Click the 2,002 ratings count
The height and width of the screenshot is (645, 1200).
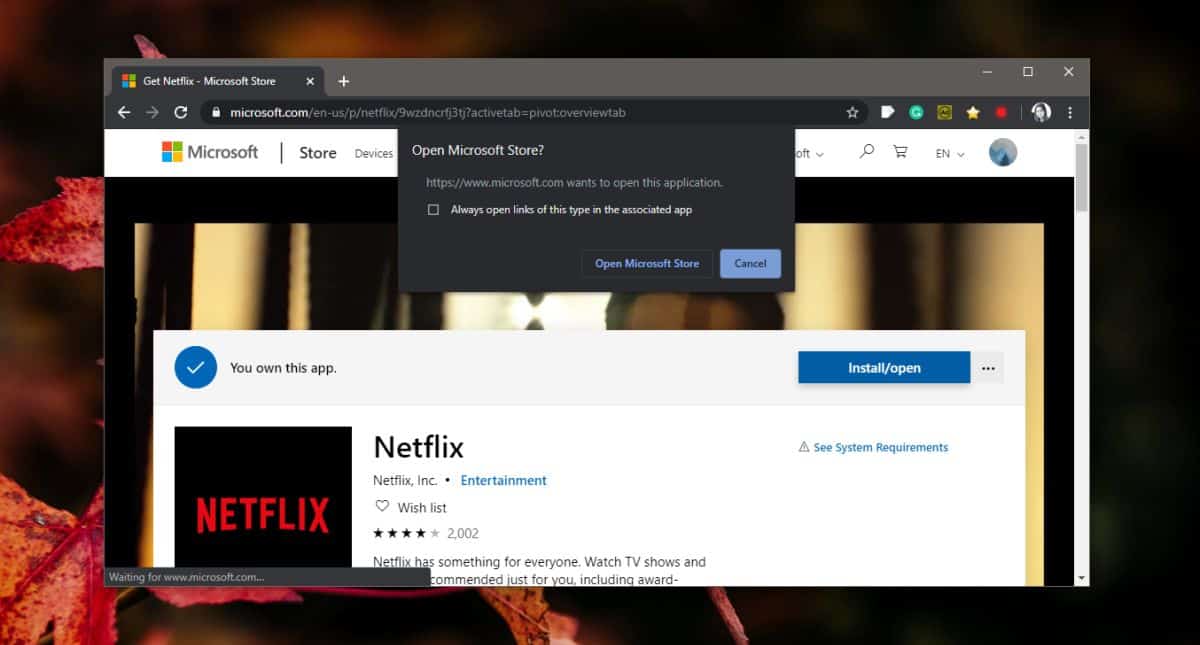(x=463, y=534)
